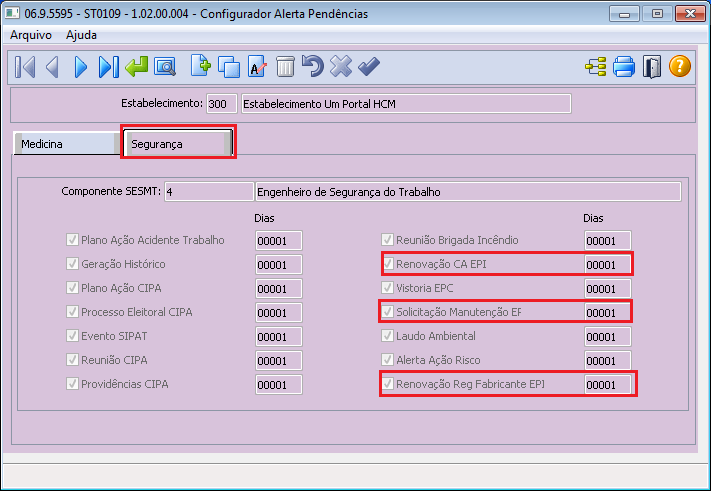Click the Componente SESMT code field
The image size is (711, 497).
[x=209, y=192]
